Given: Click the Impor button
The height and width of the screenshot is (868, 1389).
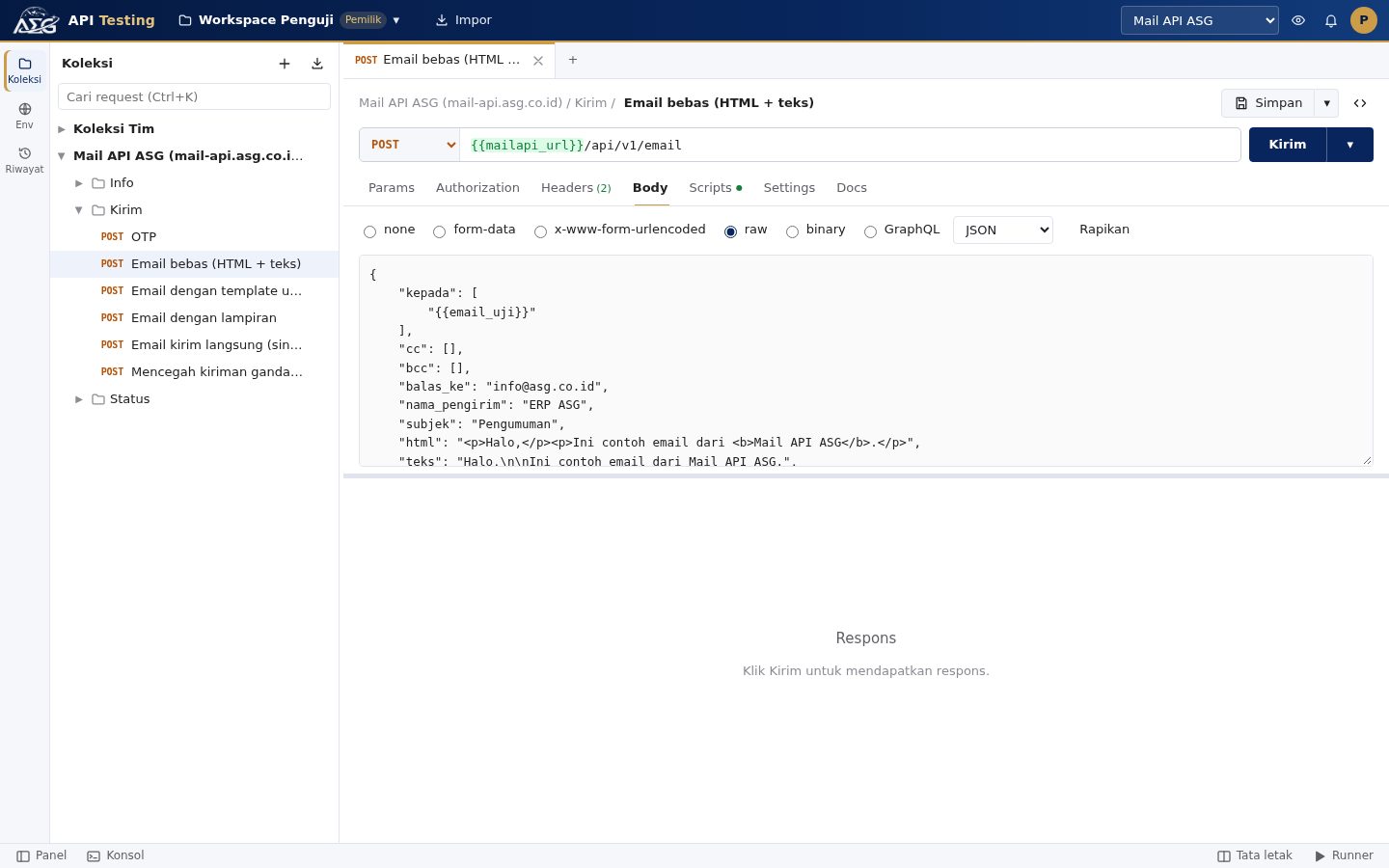Looking at the screenshot, I should pyautogui.click(x=463, y=20).
